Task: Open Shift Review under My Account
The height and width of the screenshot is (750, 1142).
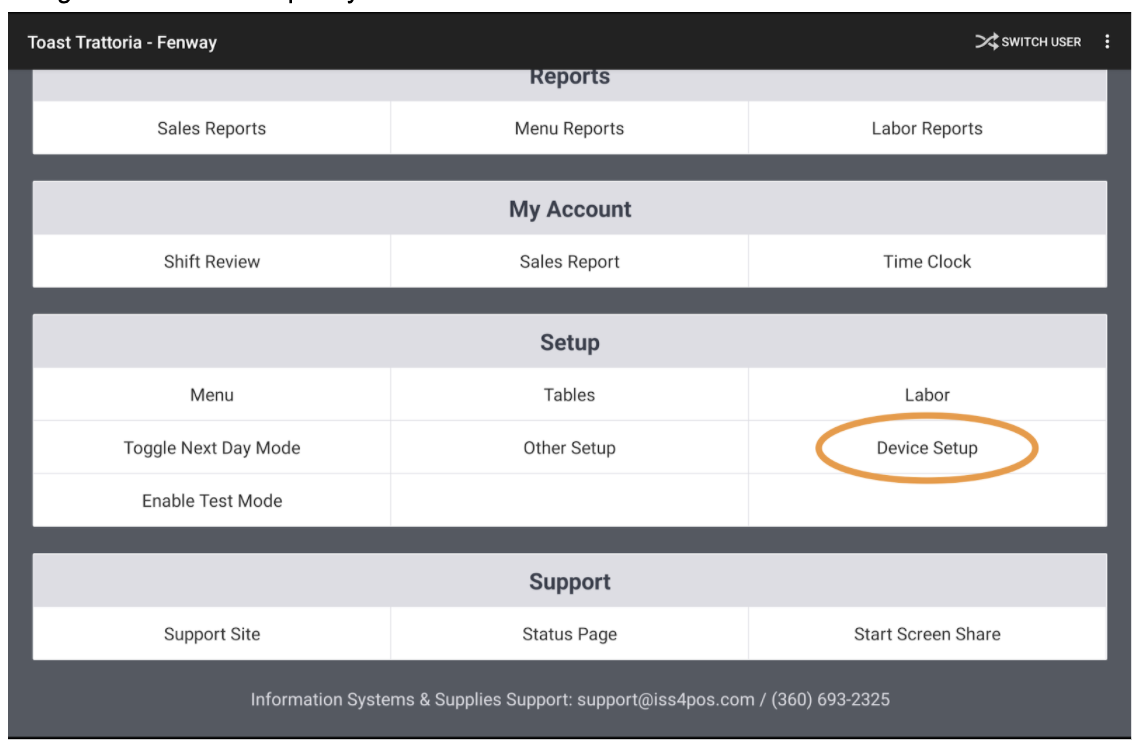Action: tap(194, 257)
